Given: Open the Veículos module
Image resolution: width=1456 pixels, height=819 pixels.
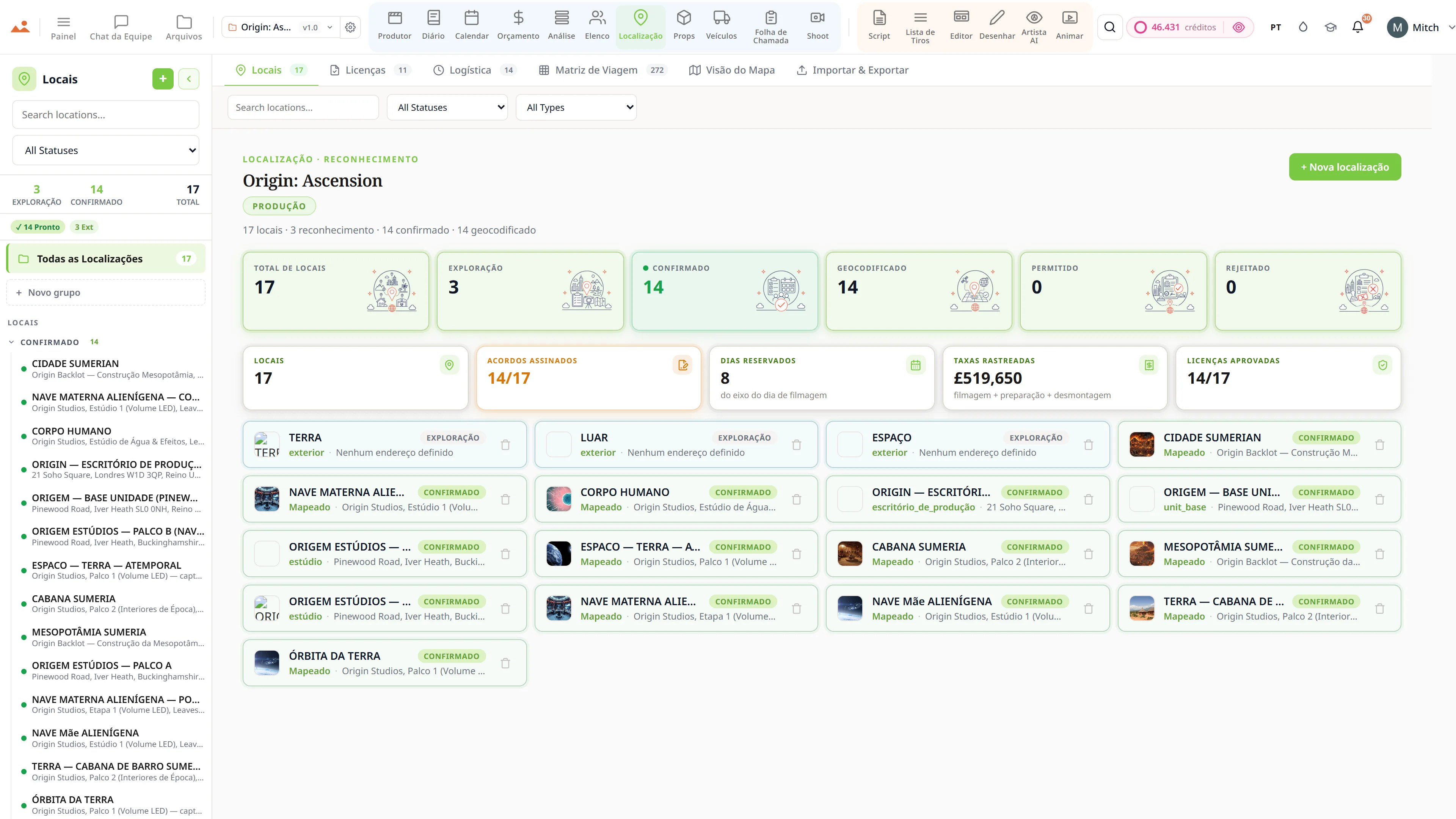Looking at the screenshot, I should coord(721,25).
